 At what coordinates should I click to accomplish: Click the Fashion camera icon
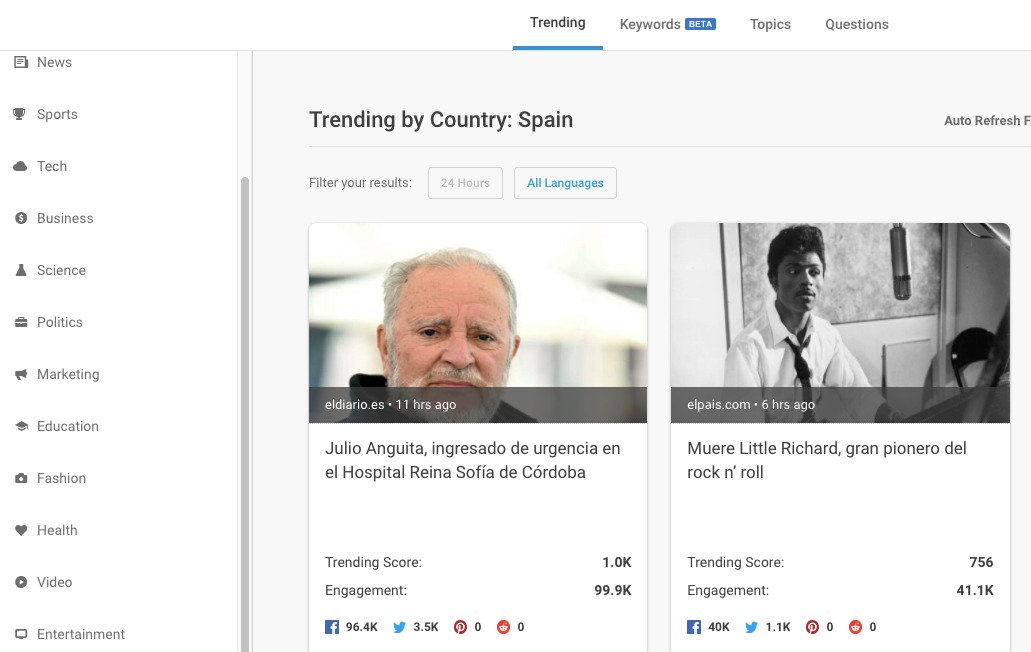[21, 478]
